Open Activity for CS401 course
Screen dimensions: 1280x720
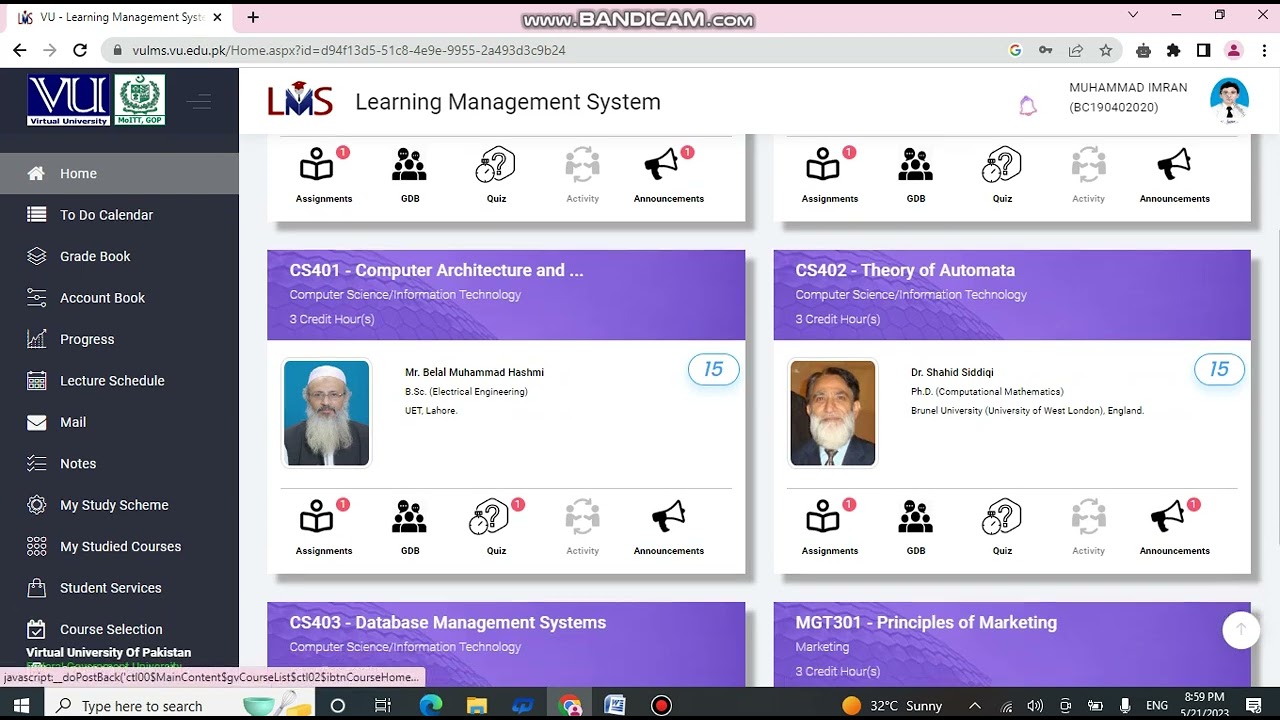(582, 527)
